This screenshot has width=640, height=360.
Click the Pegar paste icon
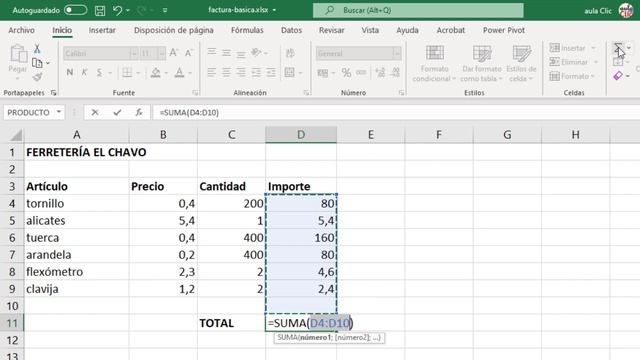(18, 53)
